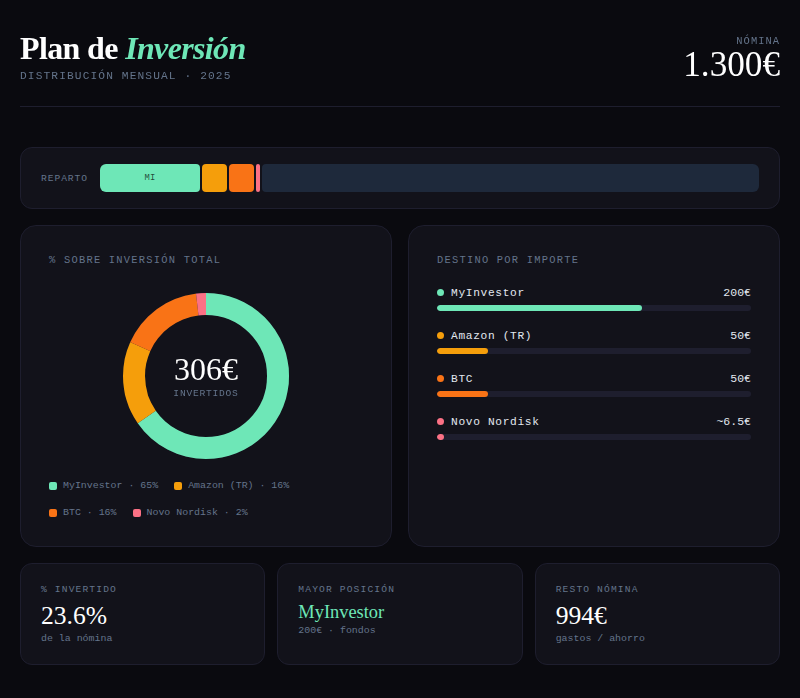Click the MyInvestor · 65% legend text

[x=111, y=485]
